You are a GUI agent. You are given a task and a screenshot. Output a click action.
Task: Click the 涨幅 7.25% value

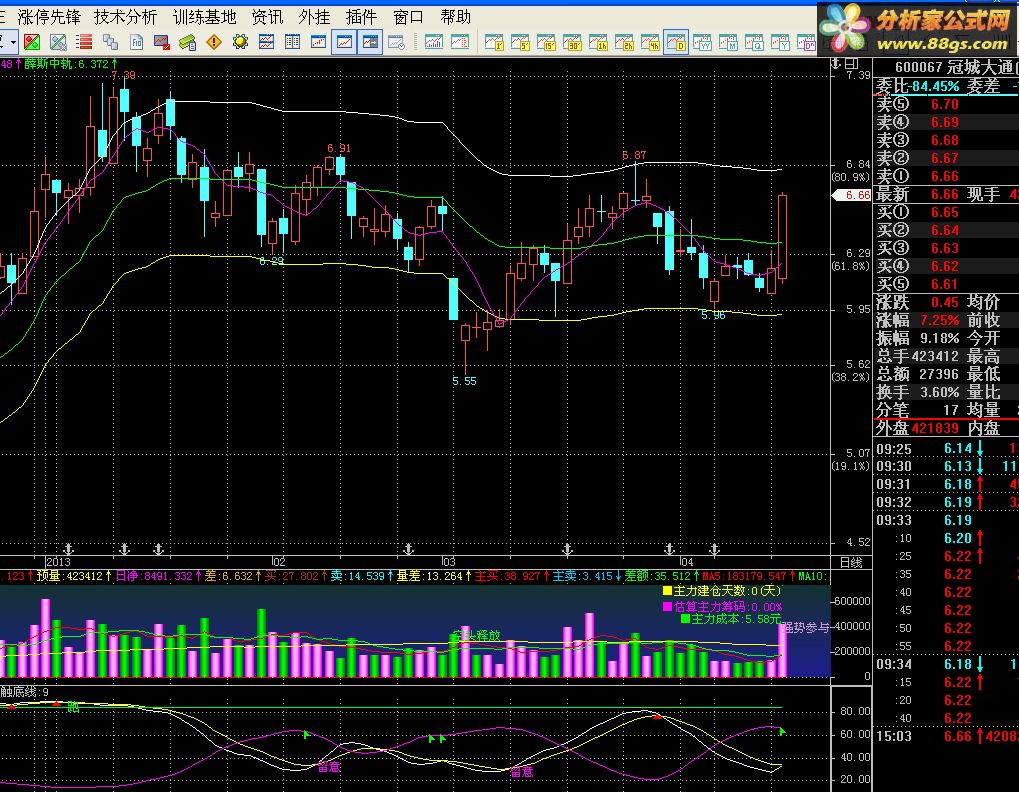939,320
